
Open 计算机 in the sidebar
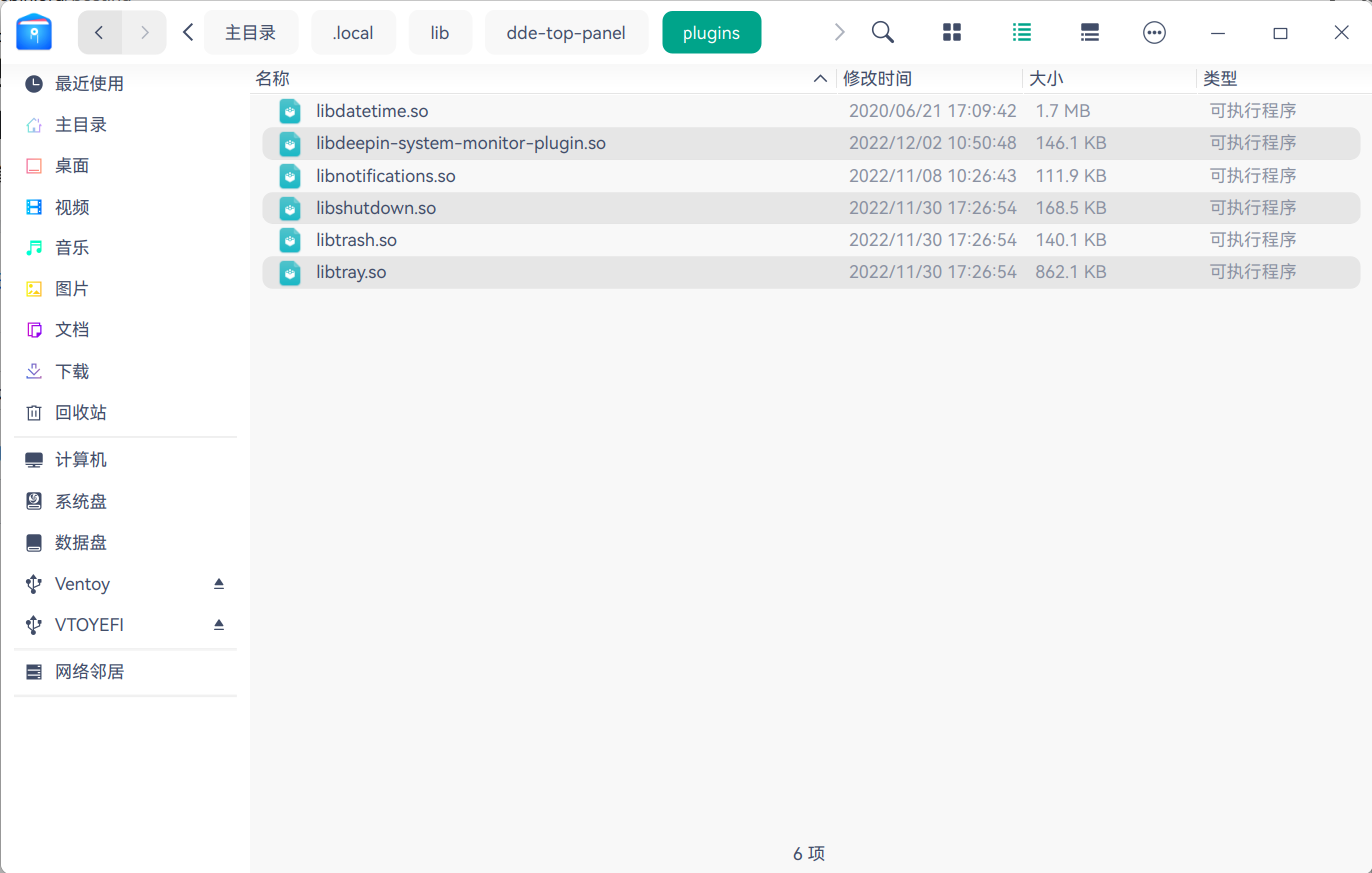point(126,460)
